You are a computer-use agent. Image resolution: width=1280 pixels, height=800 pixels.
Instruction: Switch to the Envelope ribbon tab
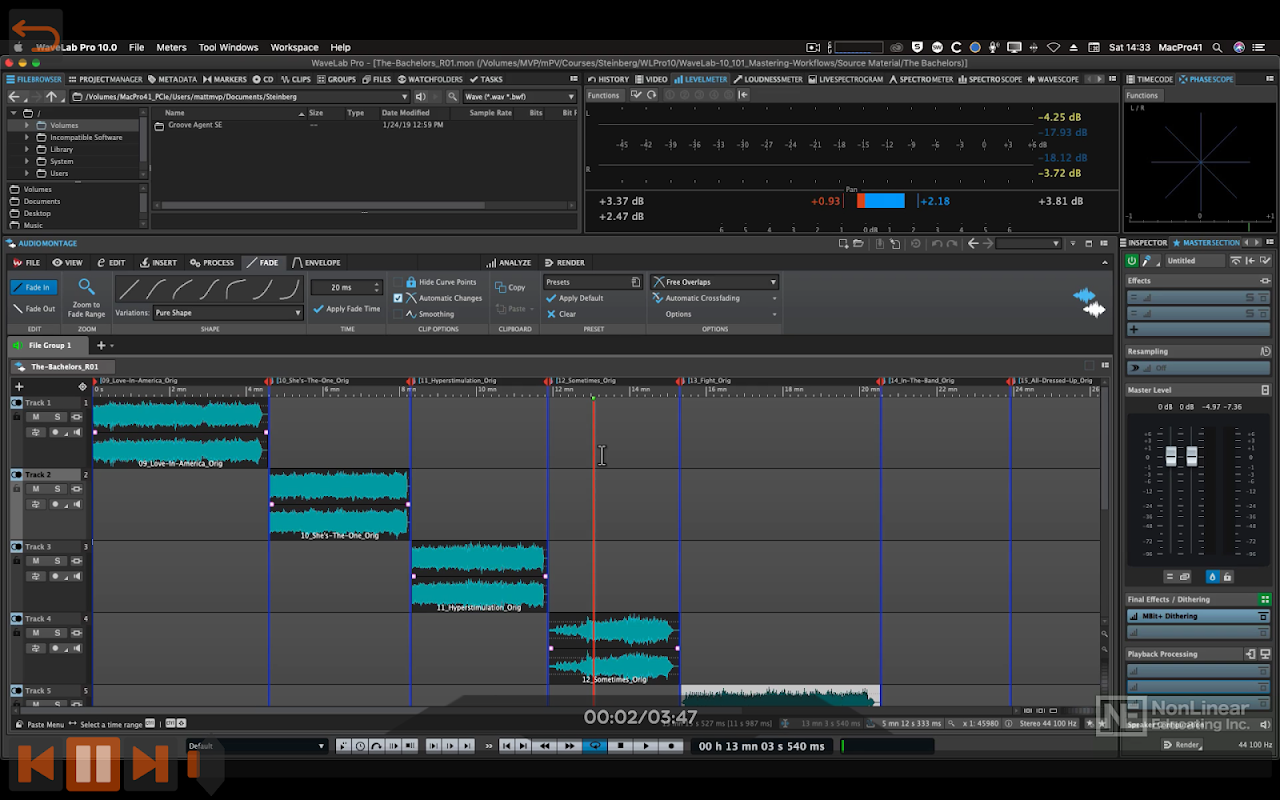click(316, 263)
